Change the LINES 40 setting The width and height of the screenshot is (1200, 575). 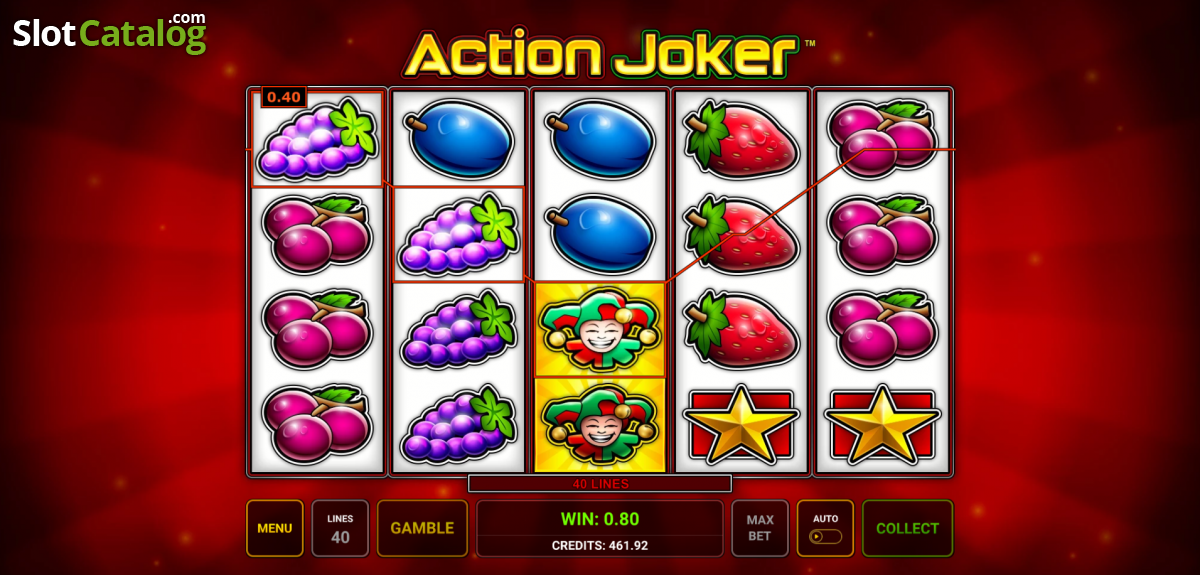340,528
